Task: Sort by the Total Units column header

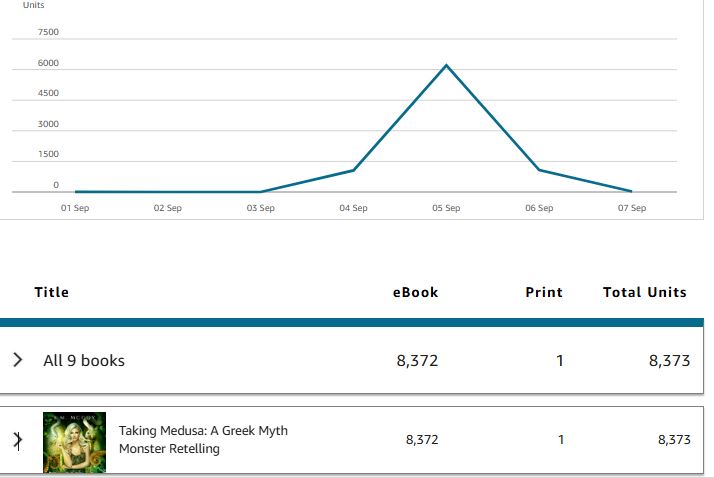Action: [x=644, y=292]
